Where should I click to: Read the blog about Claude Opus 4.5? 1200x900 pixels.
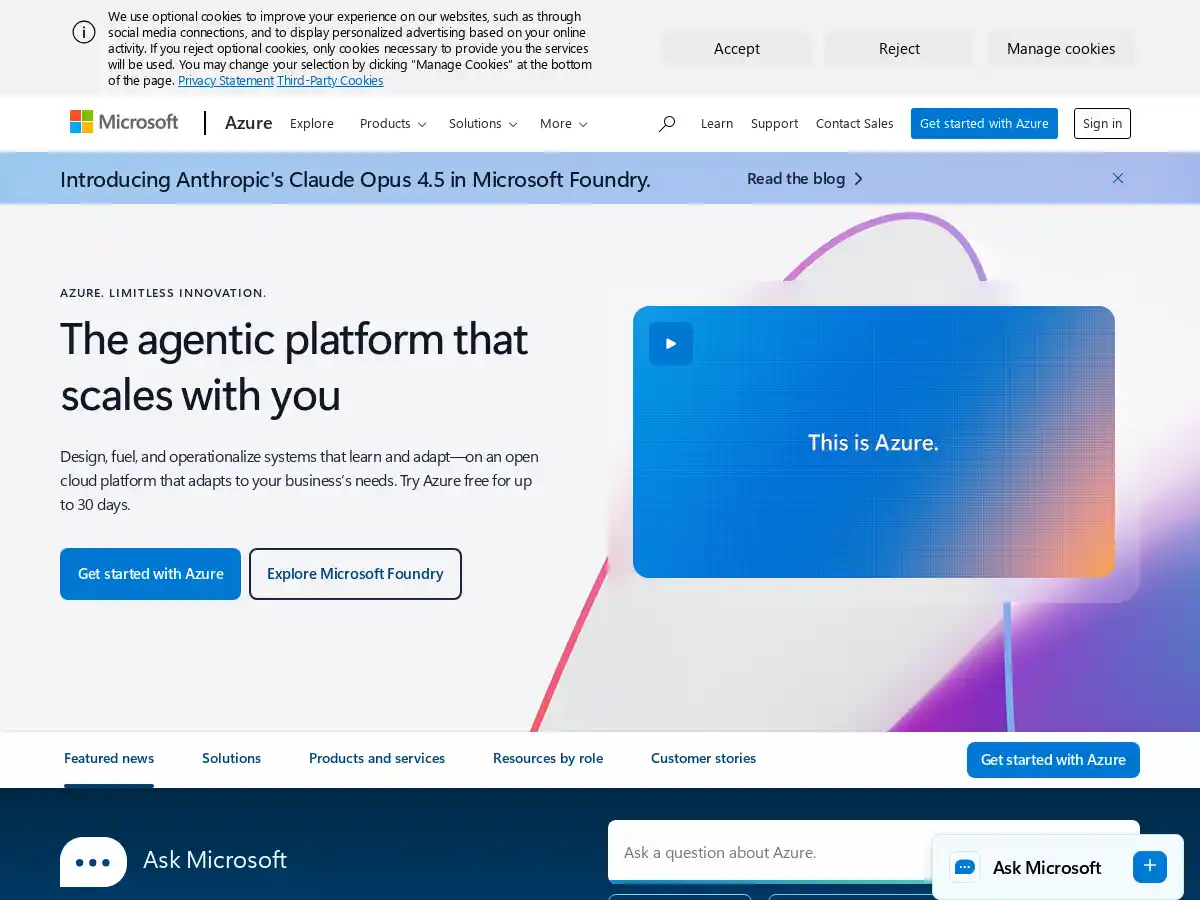[x=796, y=178]
